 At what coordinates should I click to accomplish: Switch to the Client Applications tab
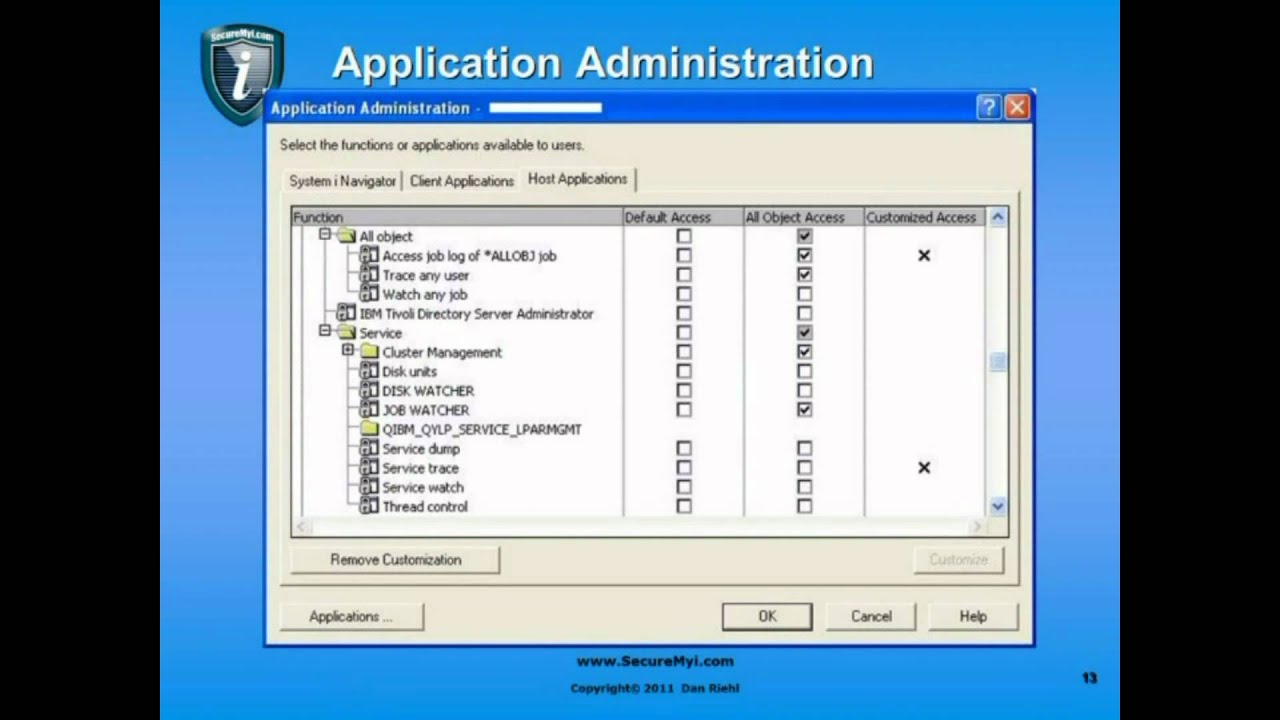[462, 181]
